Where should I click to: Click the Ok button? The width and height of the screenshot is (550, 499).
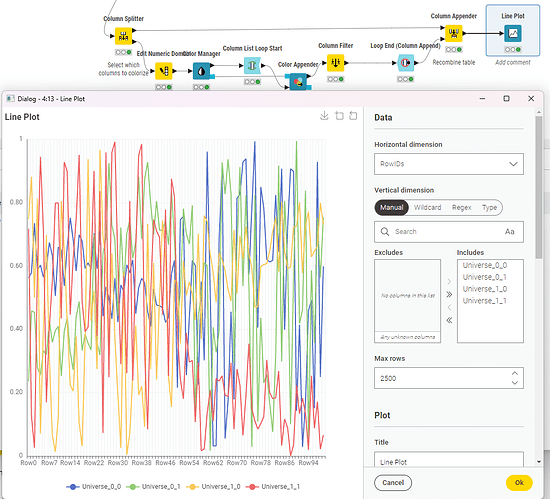[x=519, y=483]
